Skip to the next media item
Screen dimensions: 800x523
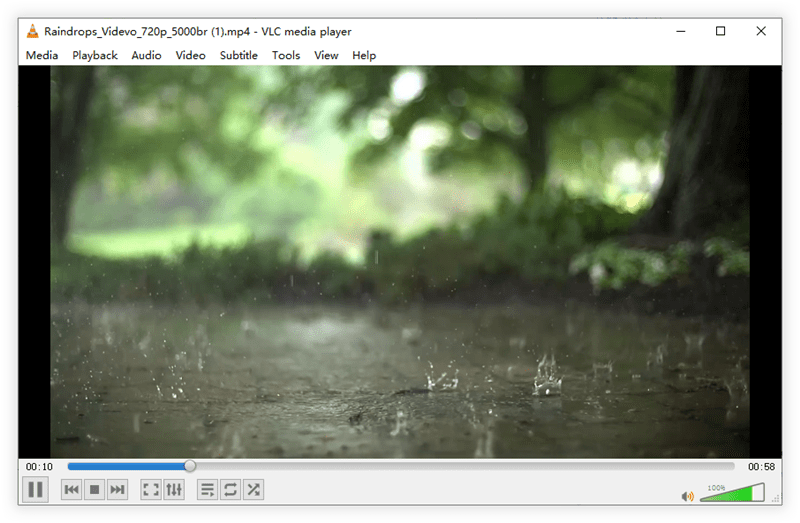tap(117, 489)
